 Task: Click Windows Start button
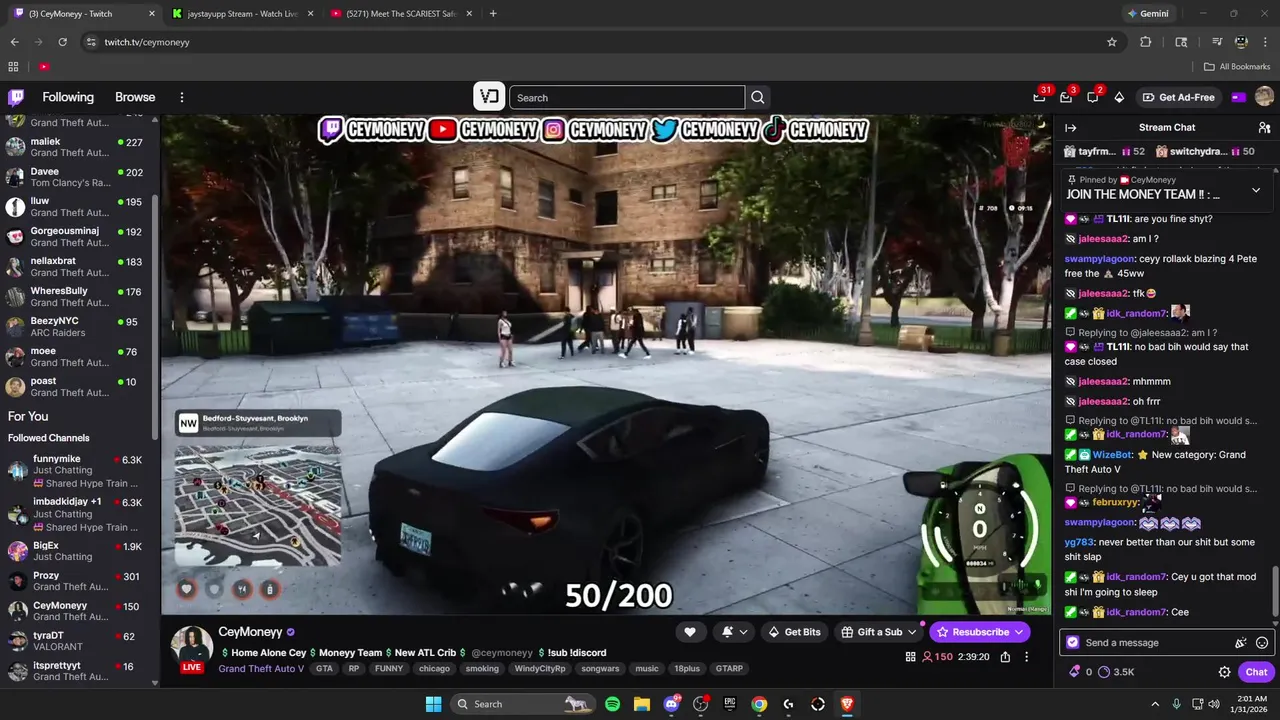click(x=433, y=704)
